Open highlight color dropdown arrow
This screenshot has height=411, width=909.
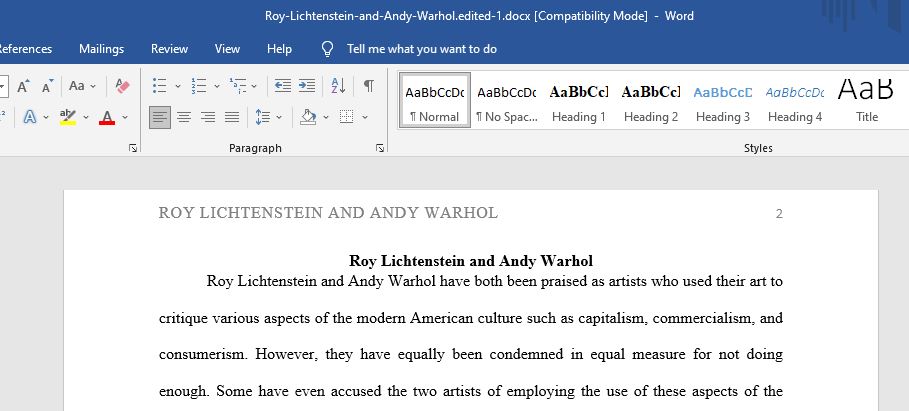(86, 118)
